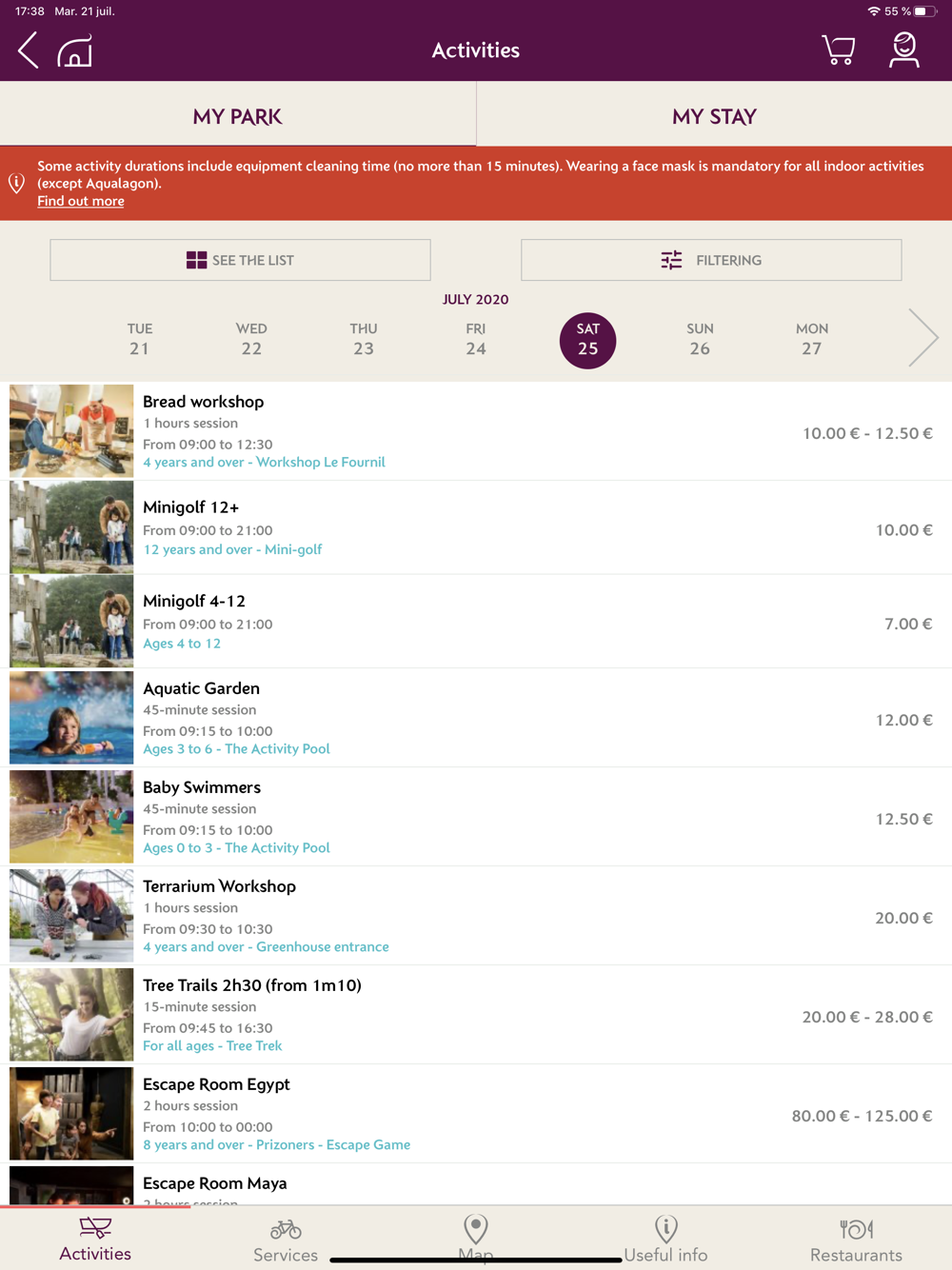The width and height of the screenshot is (952, 1270).
Task: Open the Restaurants tab
Action: point(857,1240)
